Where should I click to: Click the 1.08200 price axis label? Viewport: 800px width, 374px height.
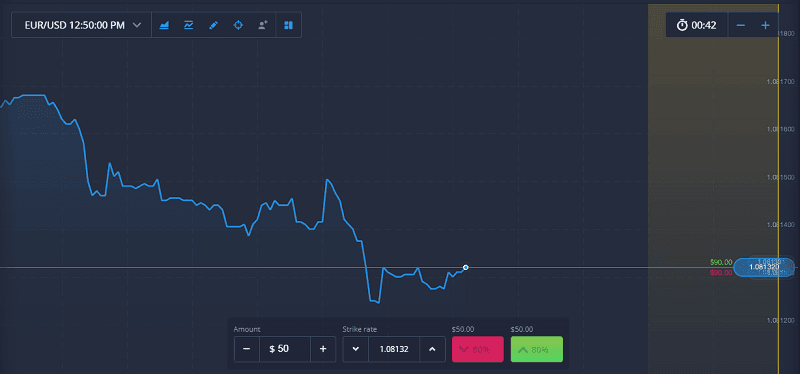781,320
